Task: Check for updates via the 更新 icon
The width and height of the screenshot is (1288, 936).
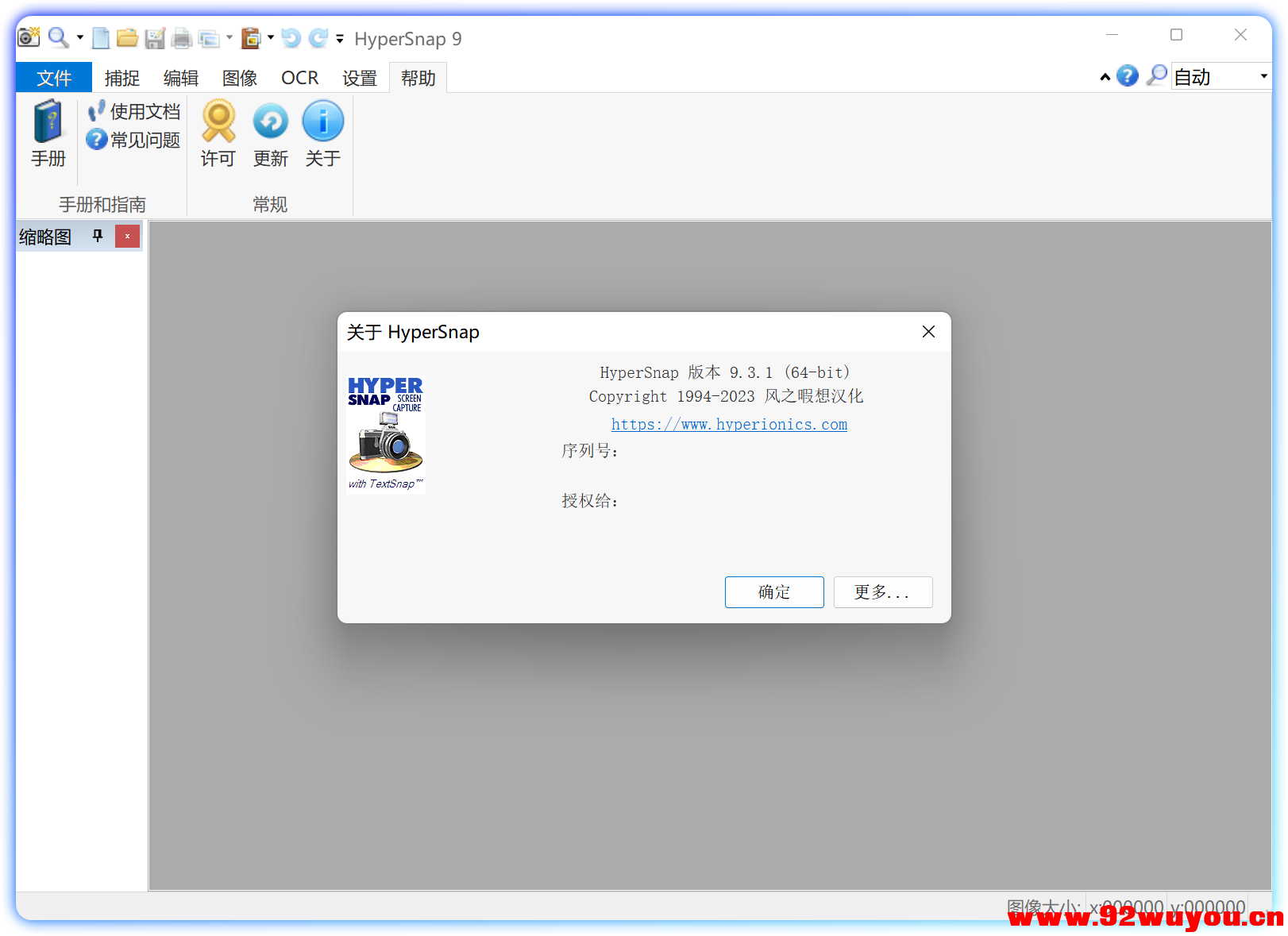Action: 270,131
